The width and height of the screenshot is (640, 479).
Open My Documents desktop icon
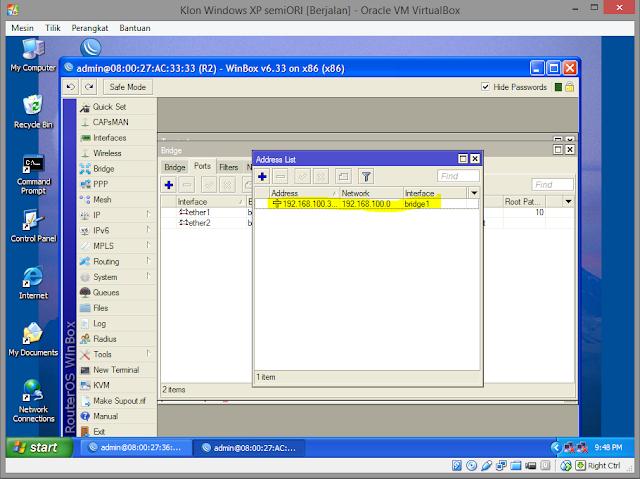[33, 339]
